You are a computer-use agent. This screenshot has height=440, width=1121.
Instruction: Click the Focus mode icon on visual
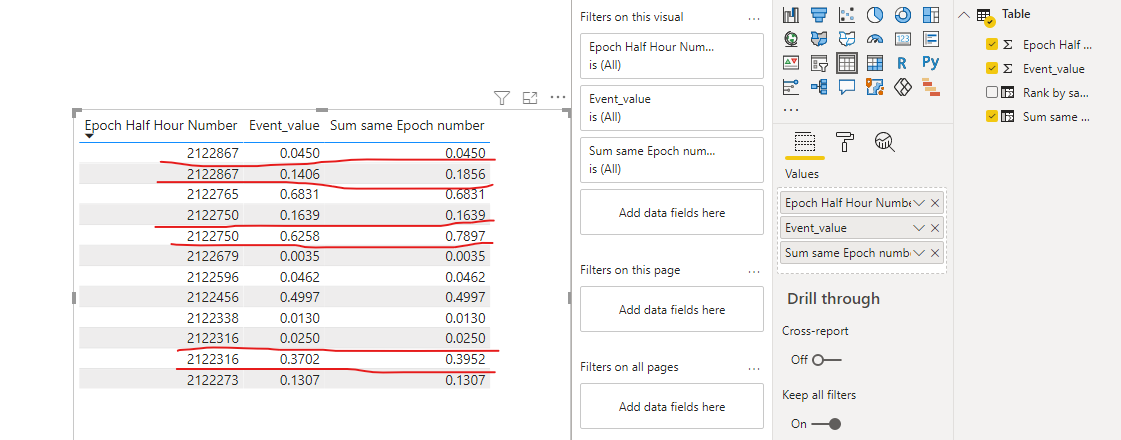[x=530, y=97]
